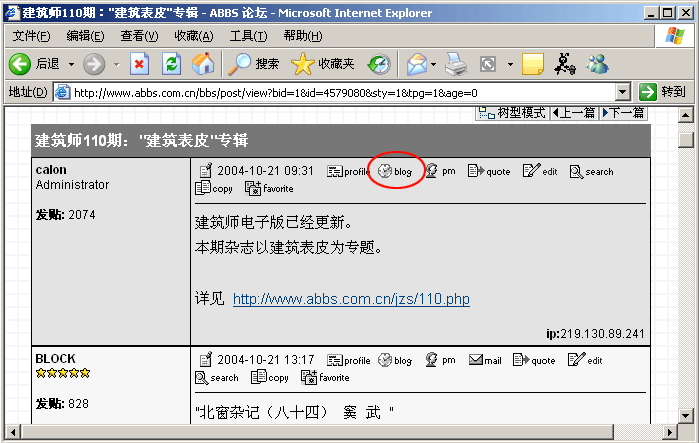Screen dimensions: 699x443
Task: Expand the Mail icon dropdown arrow
Action: click(x=433, y=65)
